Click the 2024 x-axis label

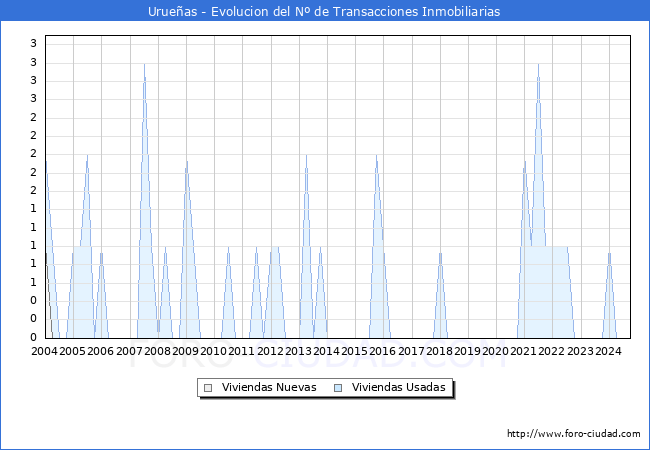point(609,351)
